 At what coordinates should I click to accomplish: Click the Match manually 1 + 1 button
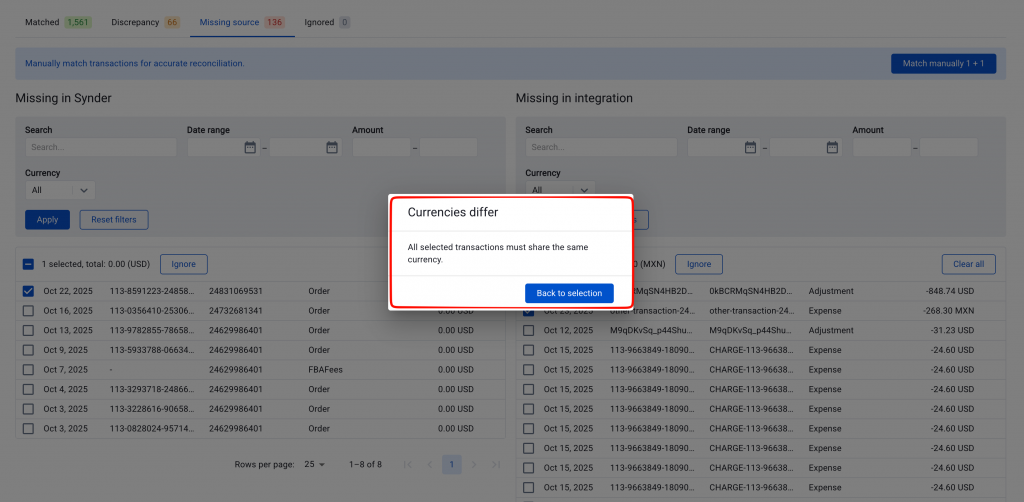point(944,63)
